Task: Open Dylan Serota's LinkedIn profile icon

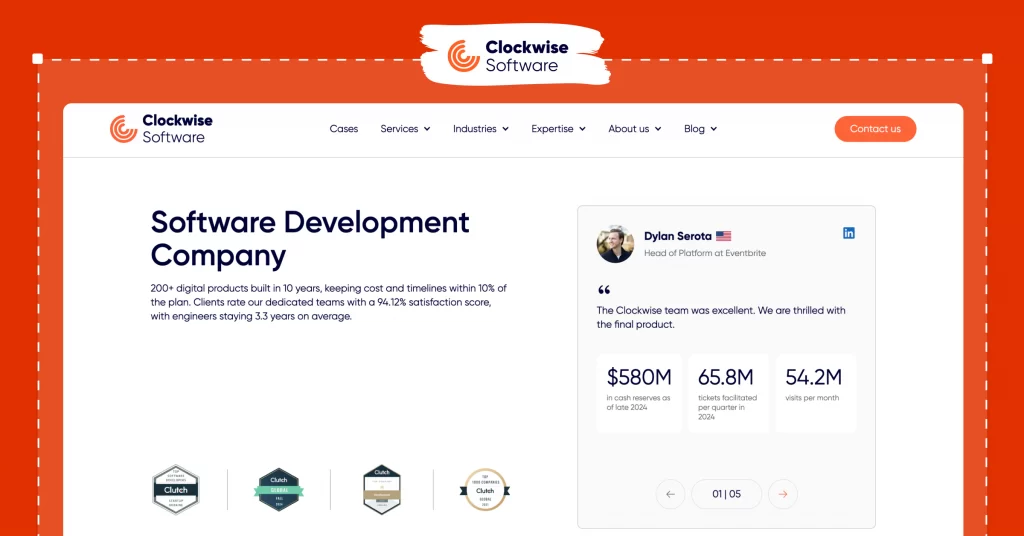Action: point(848,233)
